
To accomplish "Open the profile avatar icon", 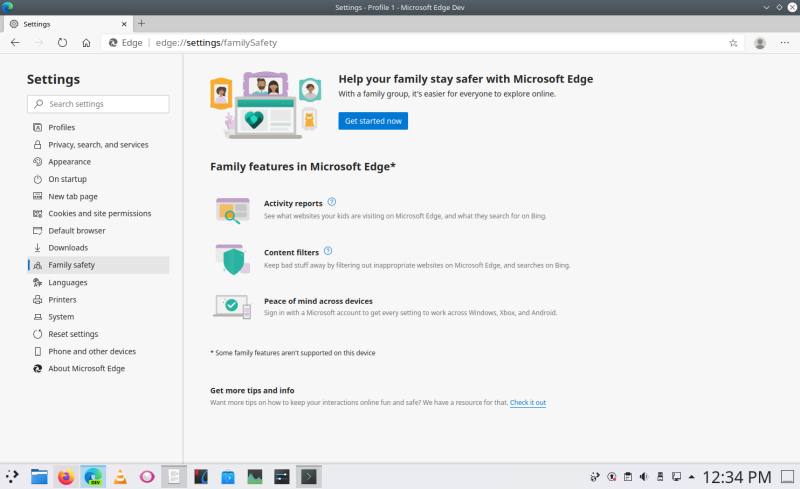I will (760, 43).
